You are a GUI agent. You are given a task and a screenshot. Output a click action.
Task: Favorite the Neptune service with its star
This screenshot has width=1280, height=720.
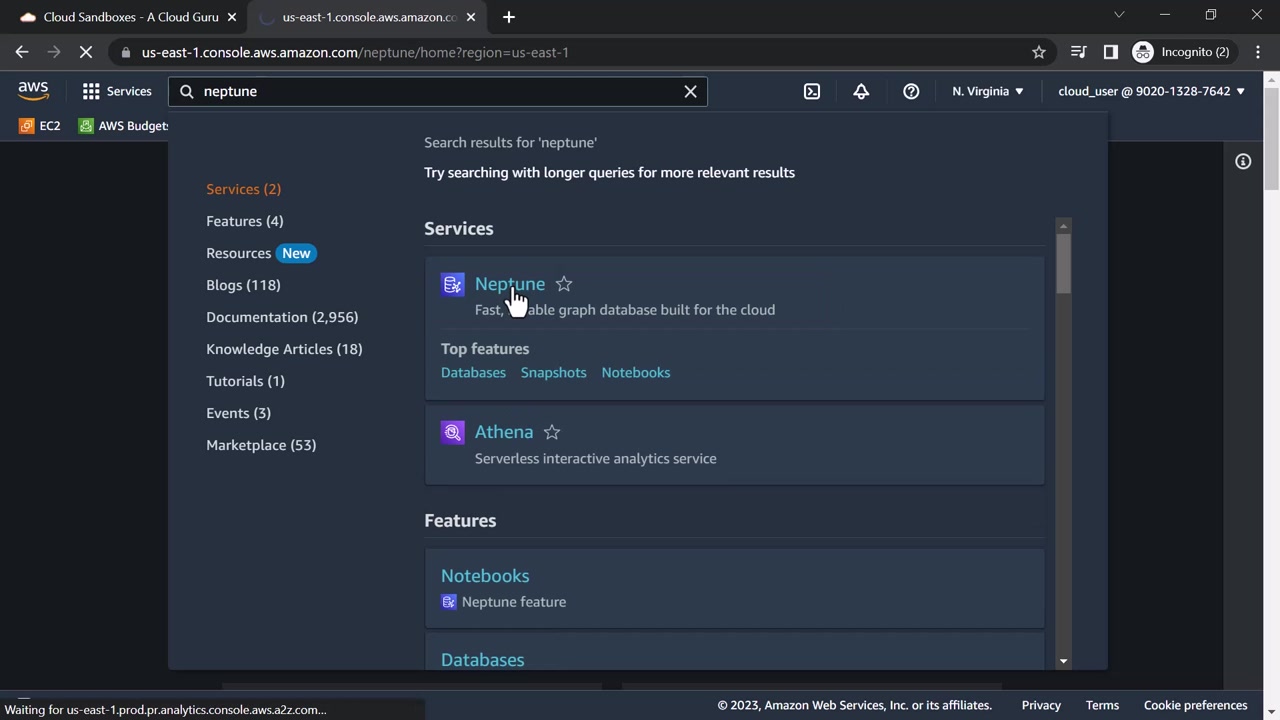point(564,284)
